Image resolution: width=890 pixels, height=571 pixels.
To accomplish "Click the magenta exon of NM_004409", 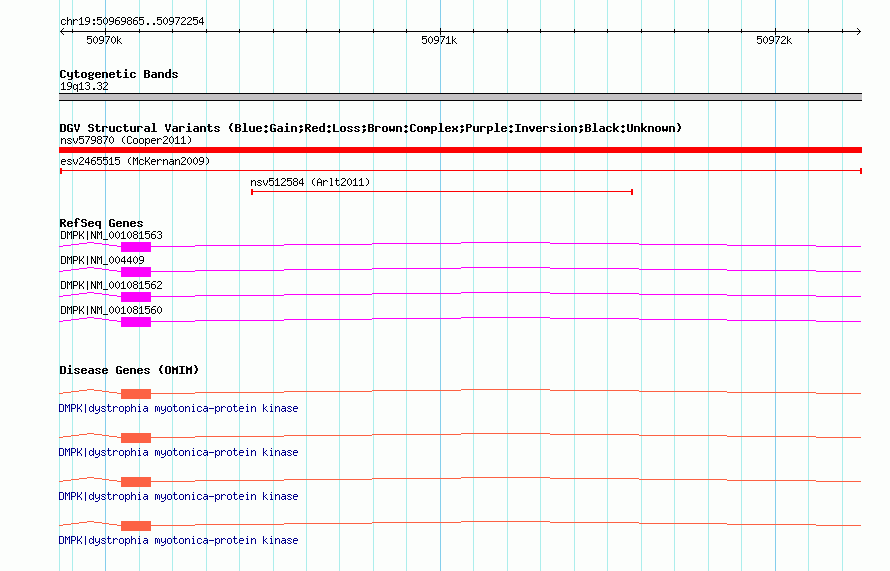I will [136, 272].
